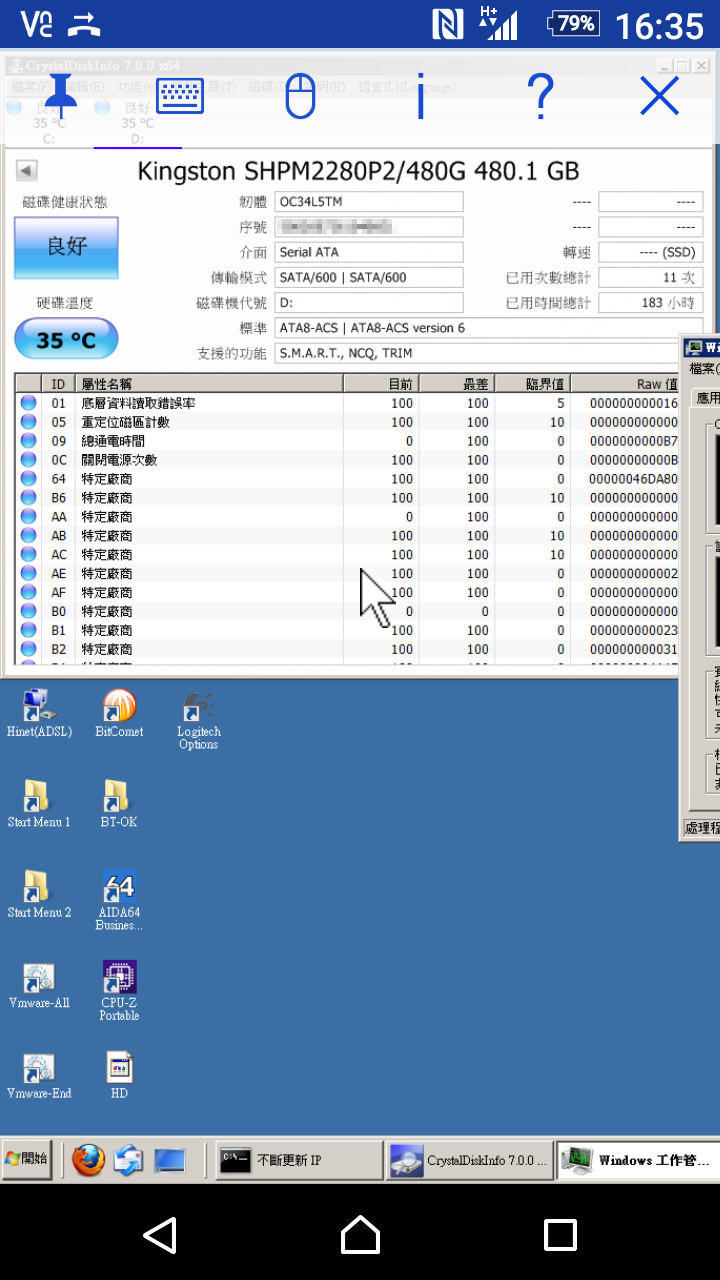This screenshot has width=720, height=1280.
Task: Click the 支援的功能 field S.M.A.R.T., NCQ, TRIM
Action: (x=489, y=353)
